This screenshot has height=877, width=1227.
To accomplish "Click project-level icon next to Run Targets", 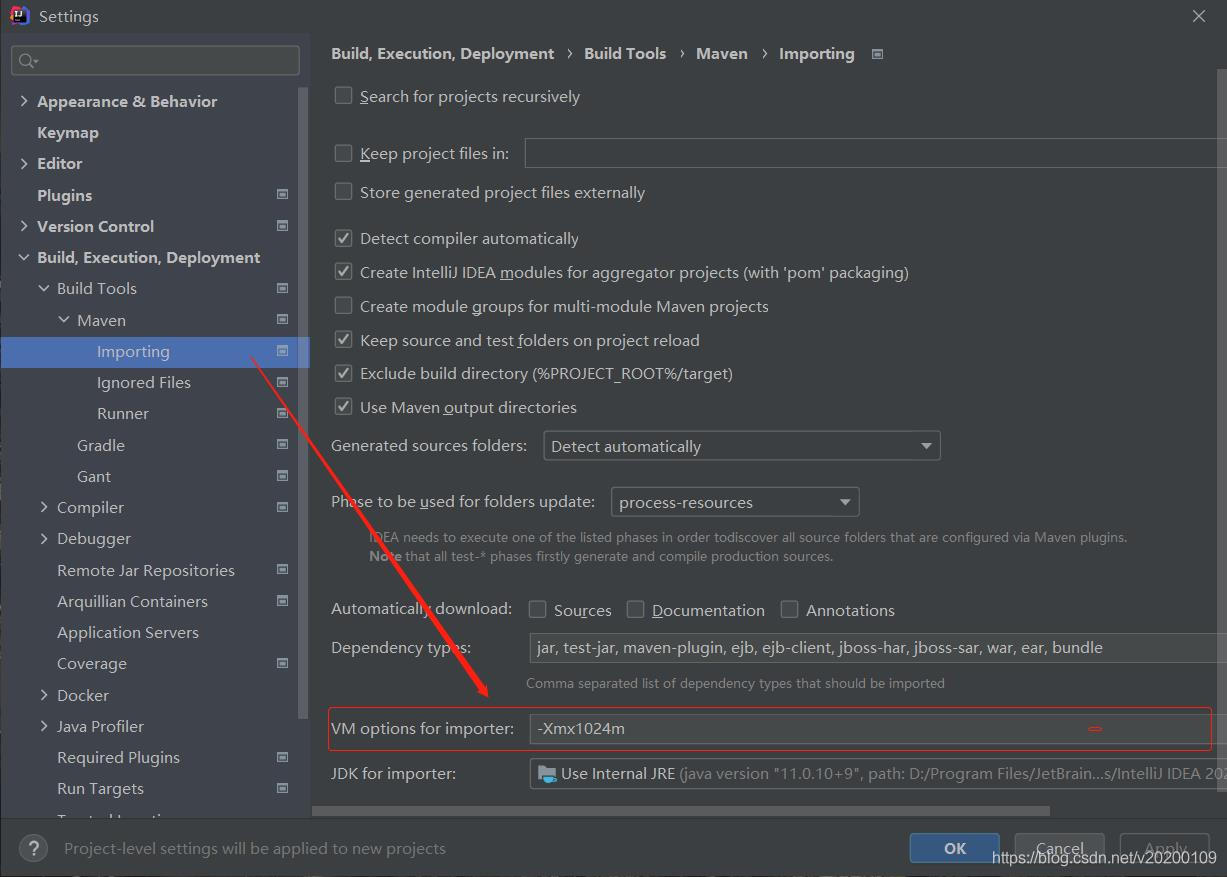I will (x=282, y=788).
